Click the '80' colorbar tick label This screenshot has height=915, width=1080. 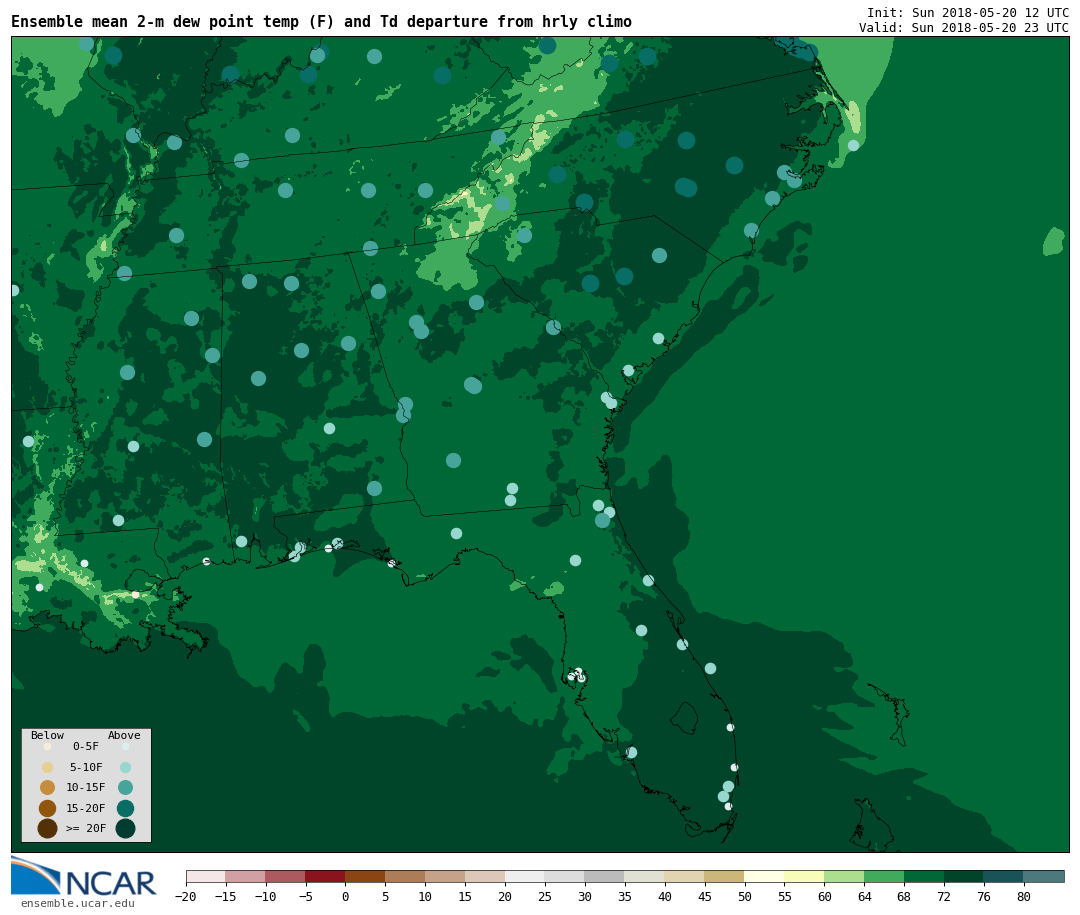[x=1024, y=896]
